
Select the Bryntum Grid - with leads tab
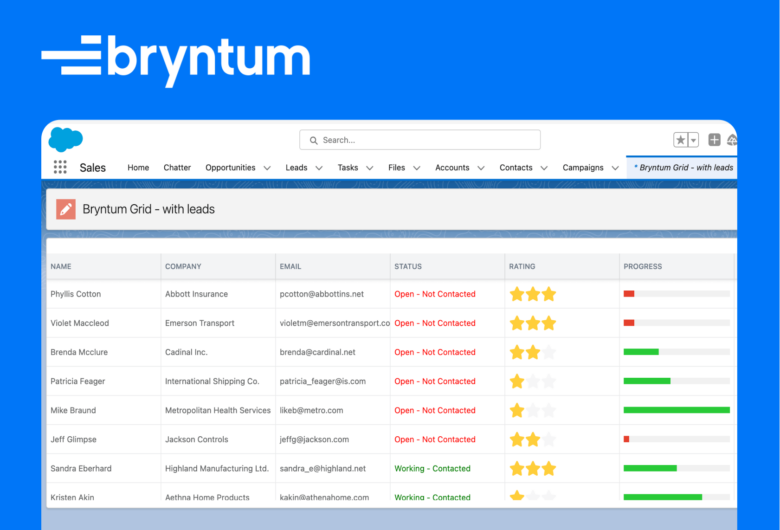pos(683,168)
